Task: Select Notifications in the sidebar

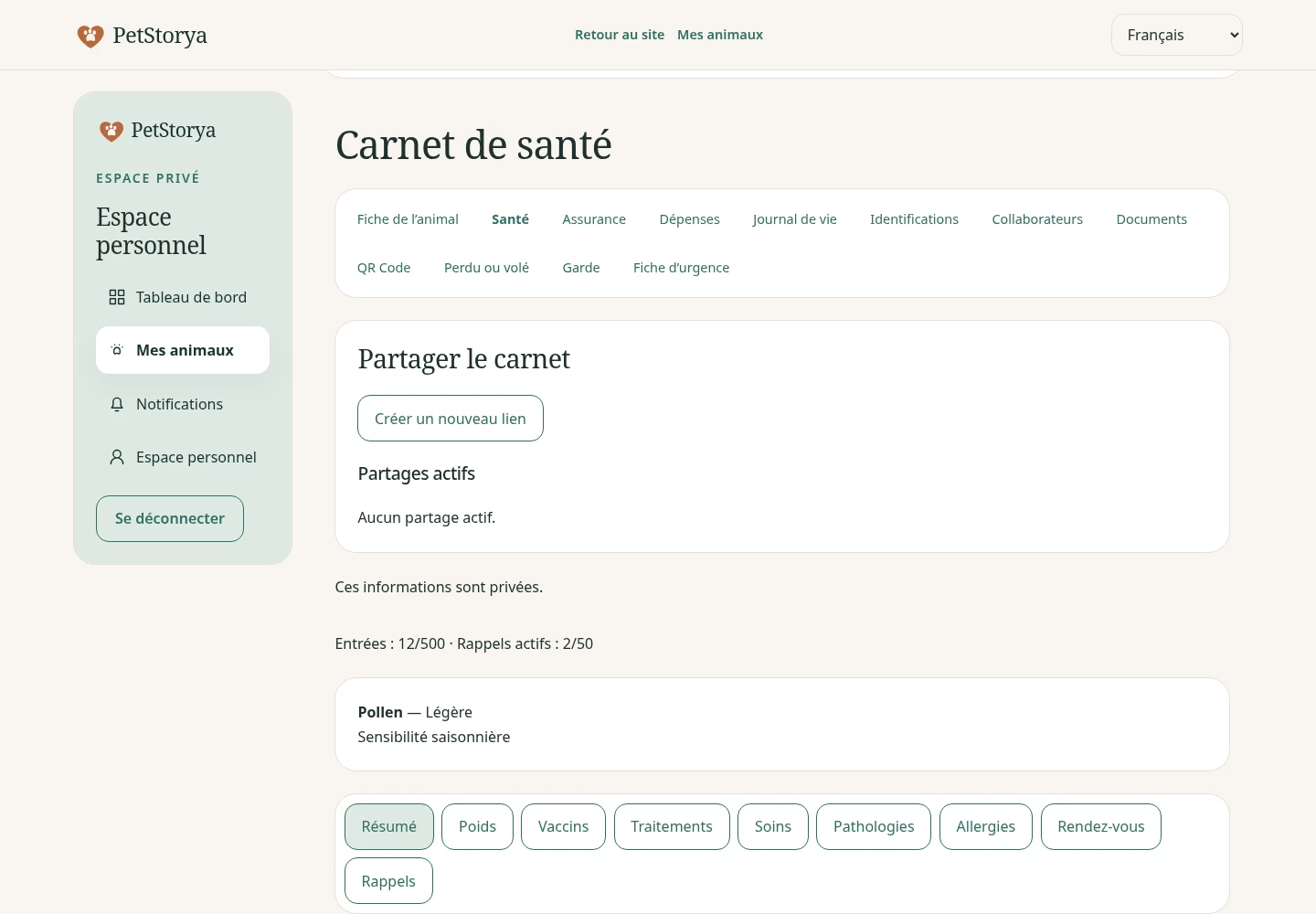Action: pos(183,404)
